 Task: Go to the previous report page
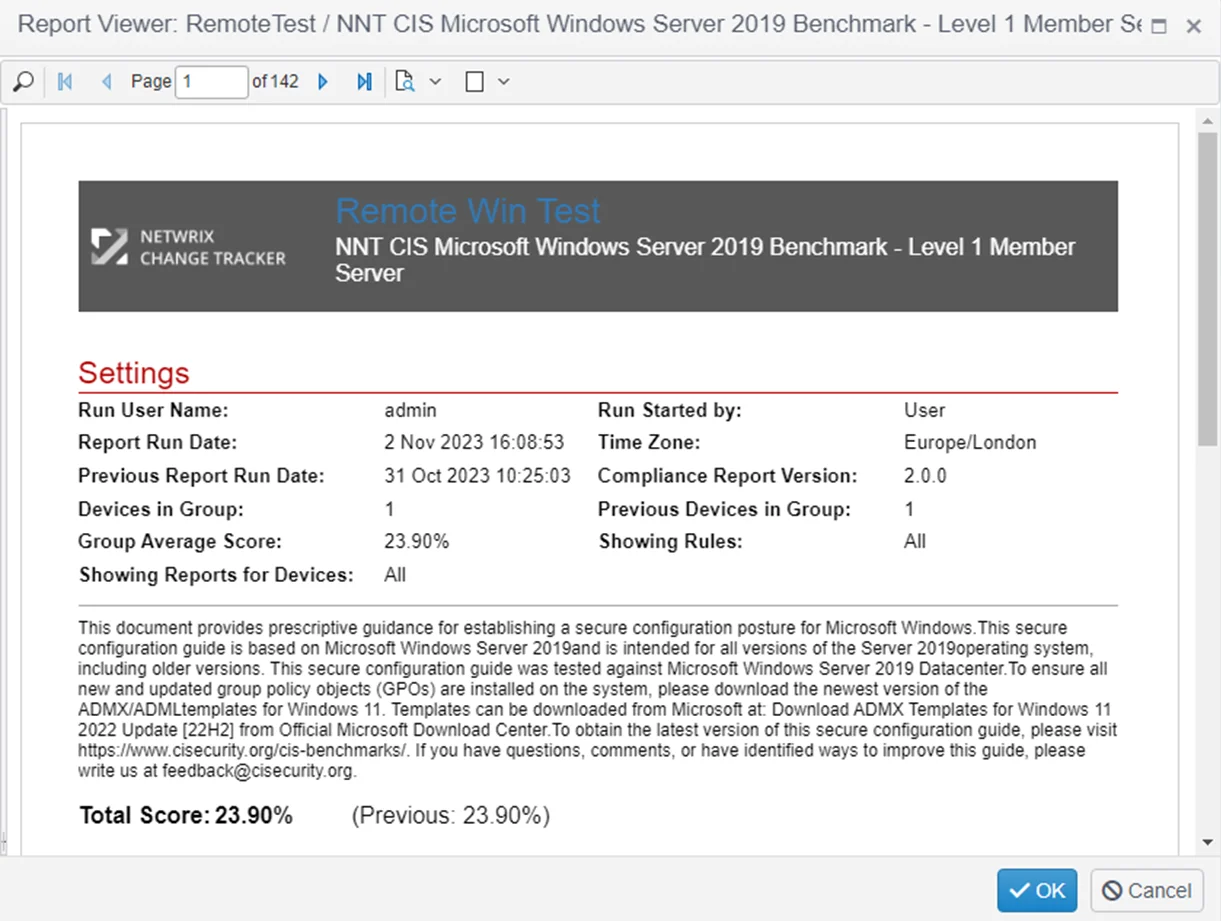coord(106,82)
